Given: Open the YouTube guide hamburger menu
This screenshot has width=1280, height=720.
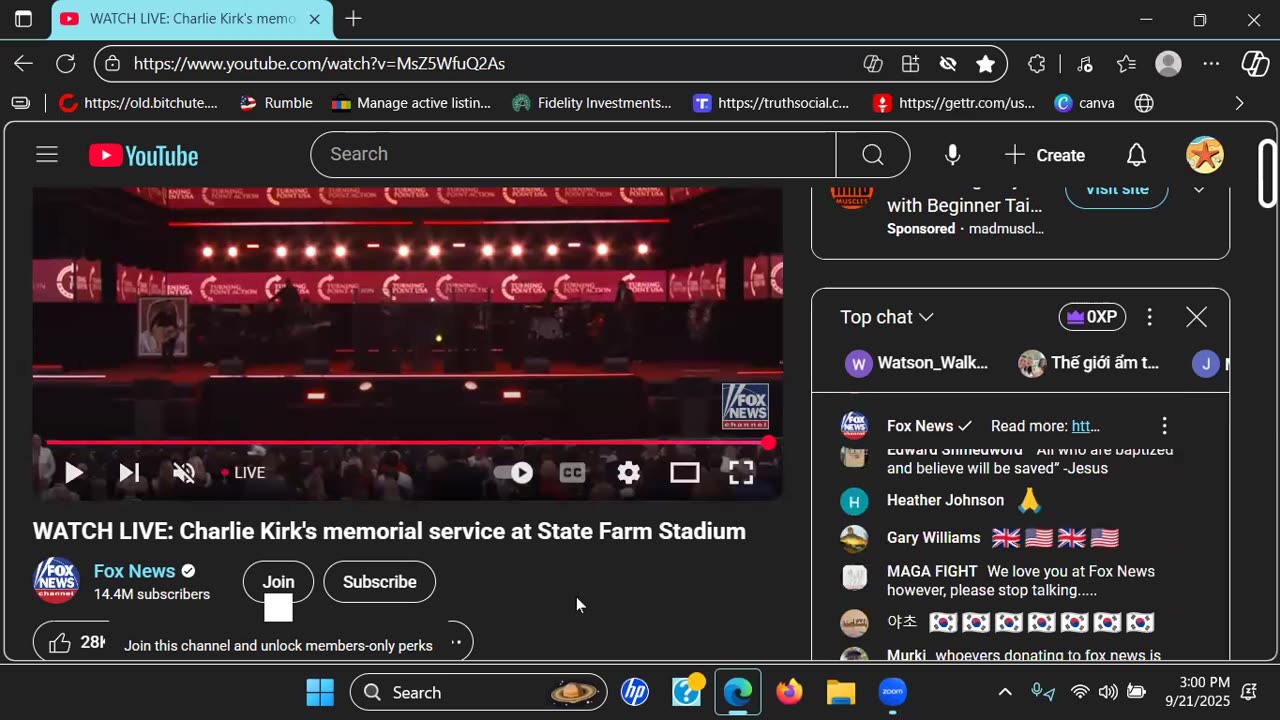Looking at the screenshot, I should click(47, 155).
